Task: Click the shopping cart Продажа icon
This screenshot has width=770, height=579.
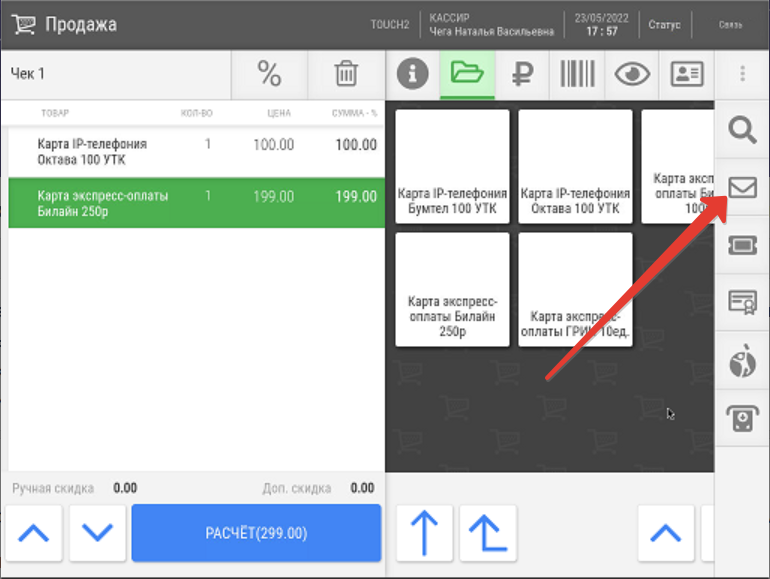Action: coord(24,24)
